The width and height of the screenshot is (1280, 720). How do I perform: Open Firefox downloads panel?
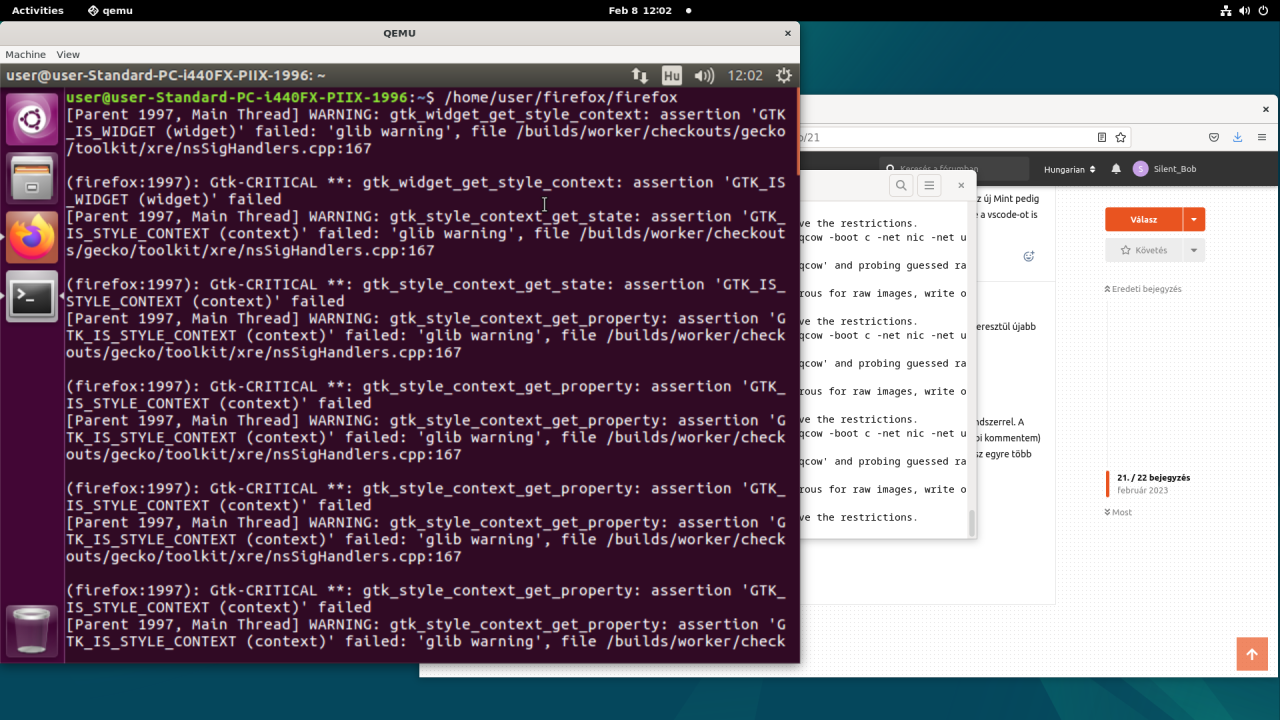click(x=1237, y=137)
